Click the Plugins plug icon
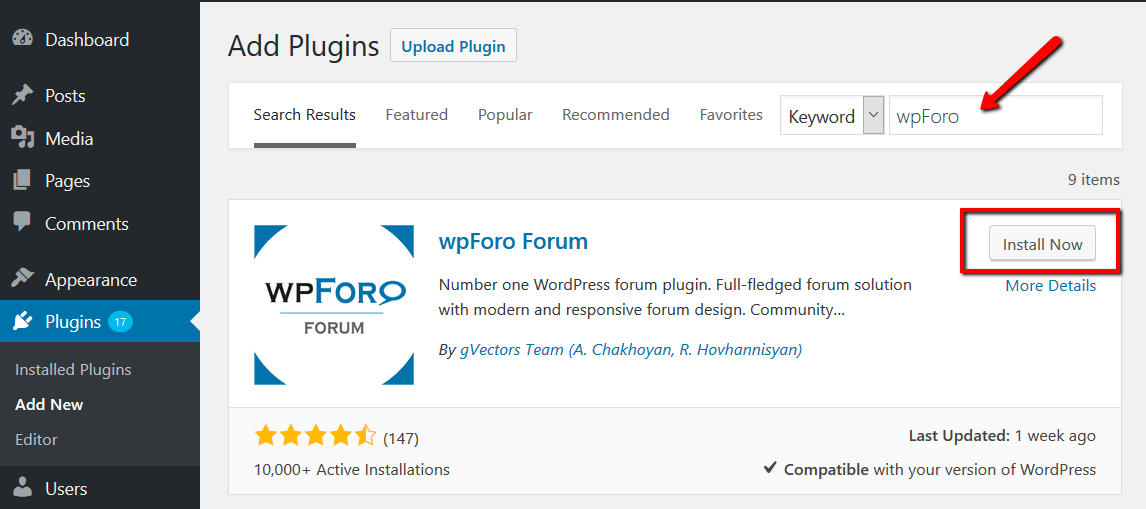Image resolution: width=1146 pixels, height=509 pixels. click(x=22, y=321)
